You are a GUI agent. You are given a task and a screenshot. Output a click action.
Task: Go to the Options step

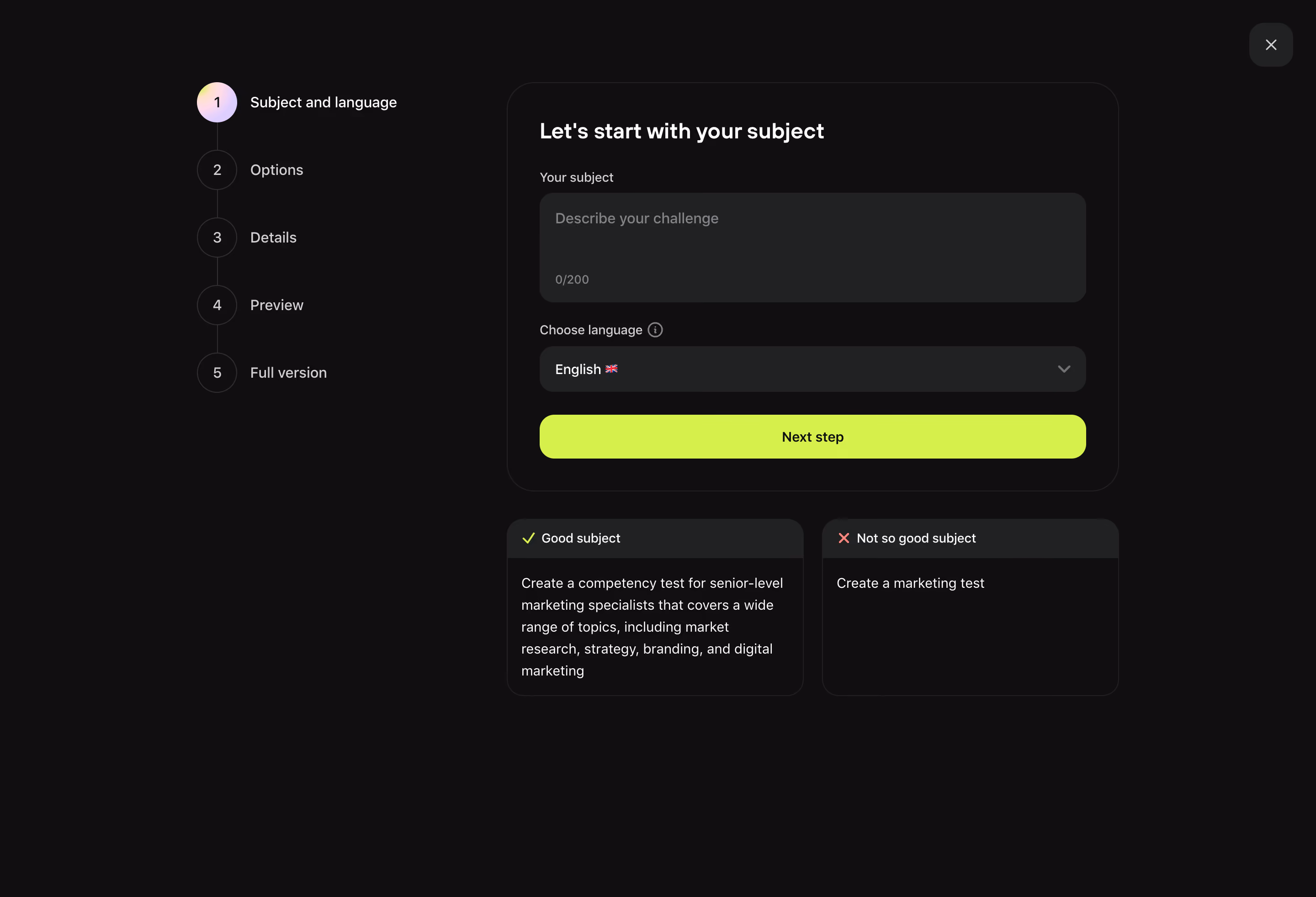277,170
